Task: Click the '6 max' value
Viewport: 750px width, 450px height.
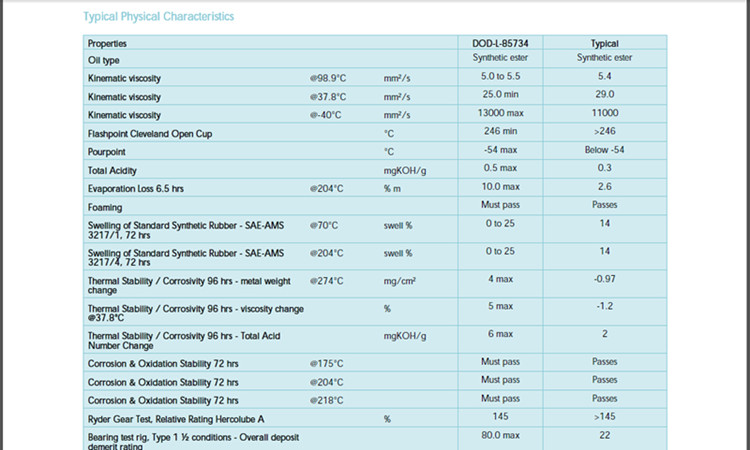Action: pos(500,334)
